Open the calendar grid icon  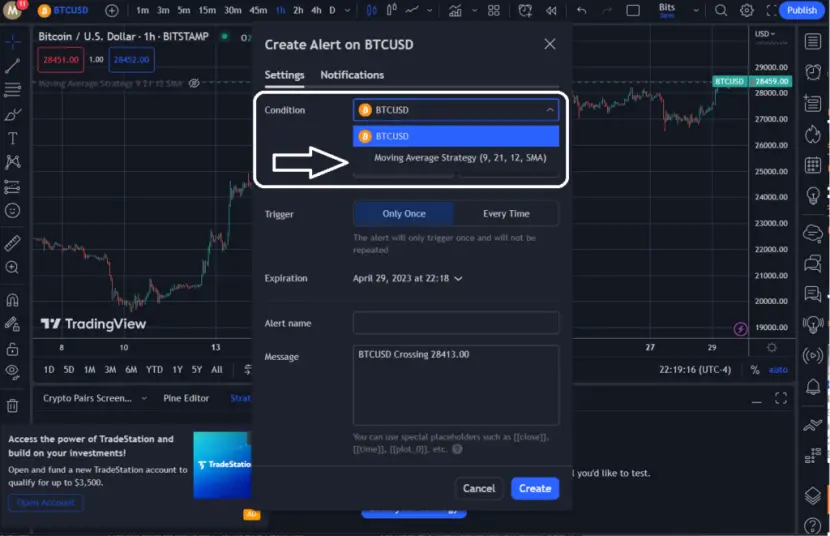[813, 165]
